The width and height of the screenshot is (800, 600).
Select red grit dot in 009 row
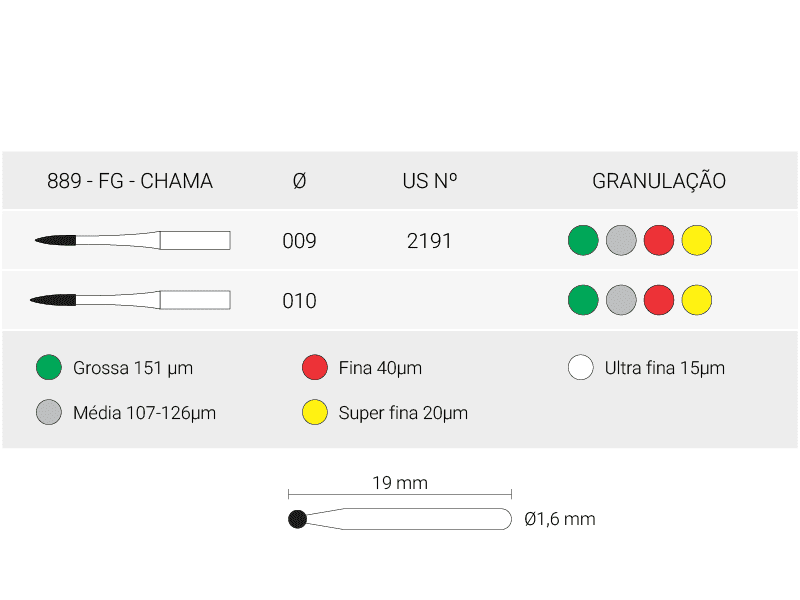click(659, 240)
